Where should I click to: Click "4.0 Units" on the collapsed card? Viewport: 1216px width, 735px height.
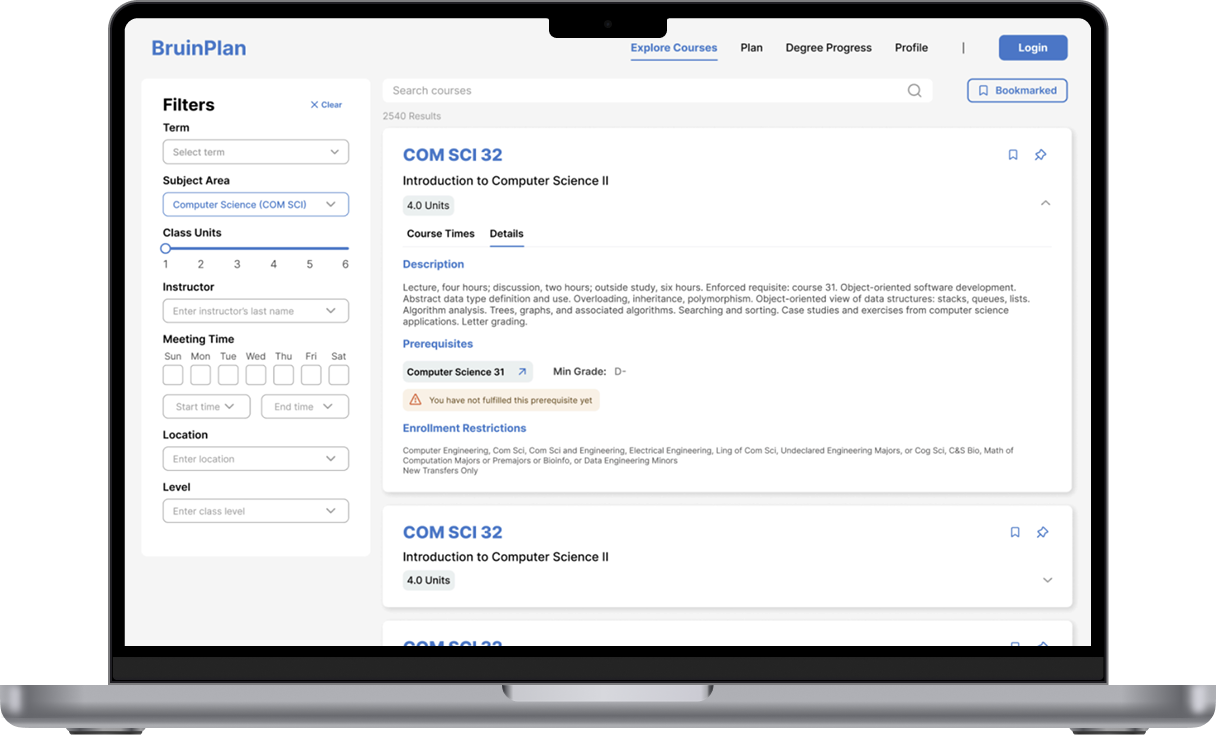[x=429, y=580]
